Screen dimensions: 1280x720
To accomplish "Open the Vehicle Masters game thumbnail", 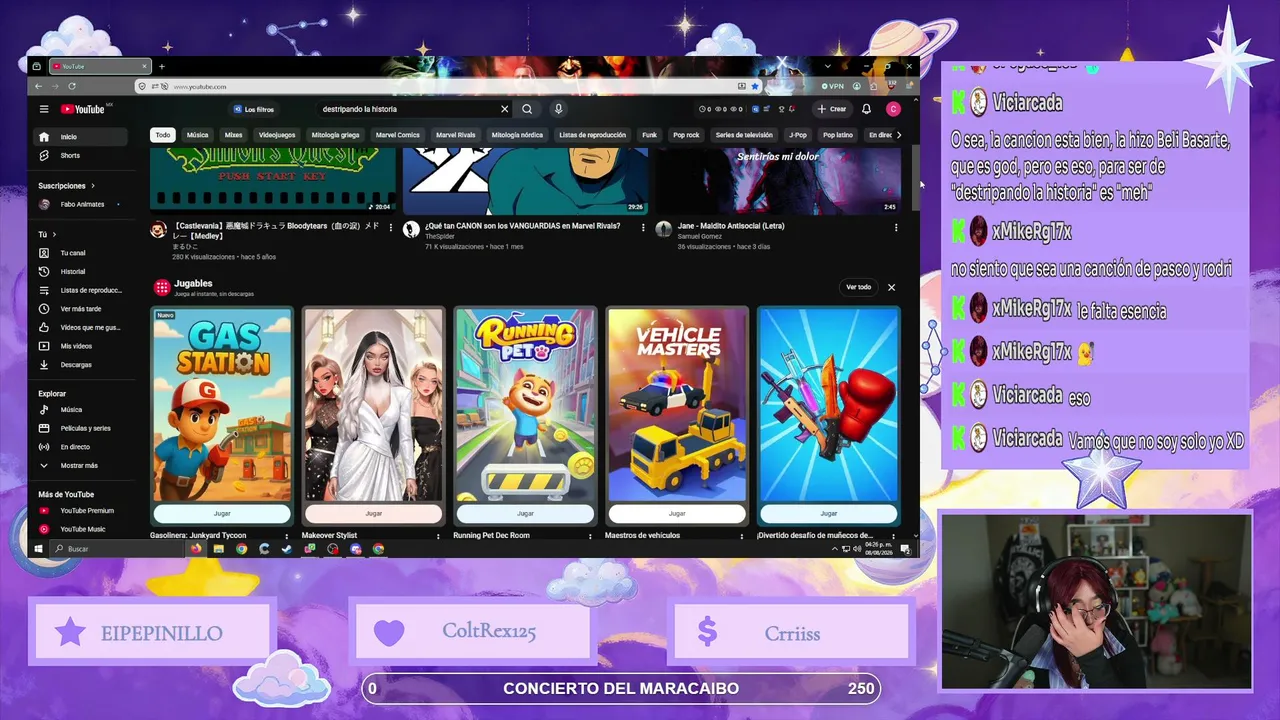I will tap(677, 404).
